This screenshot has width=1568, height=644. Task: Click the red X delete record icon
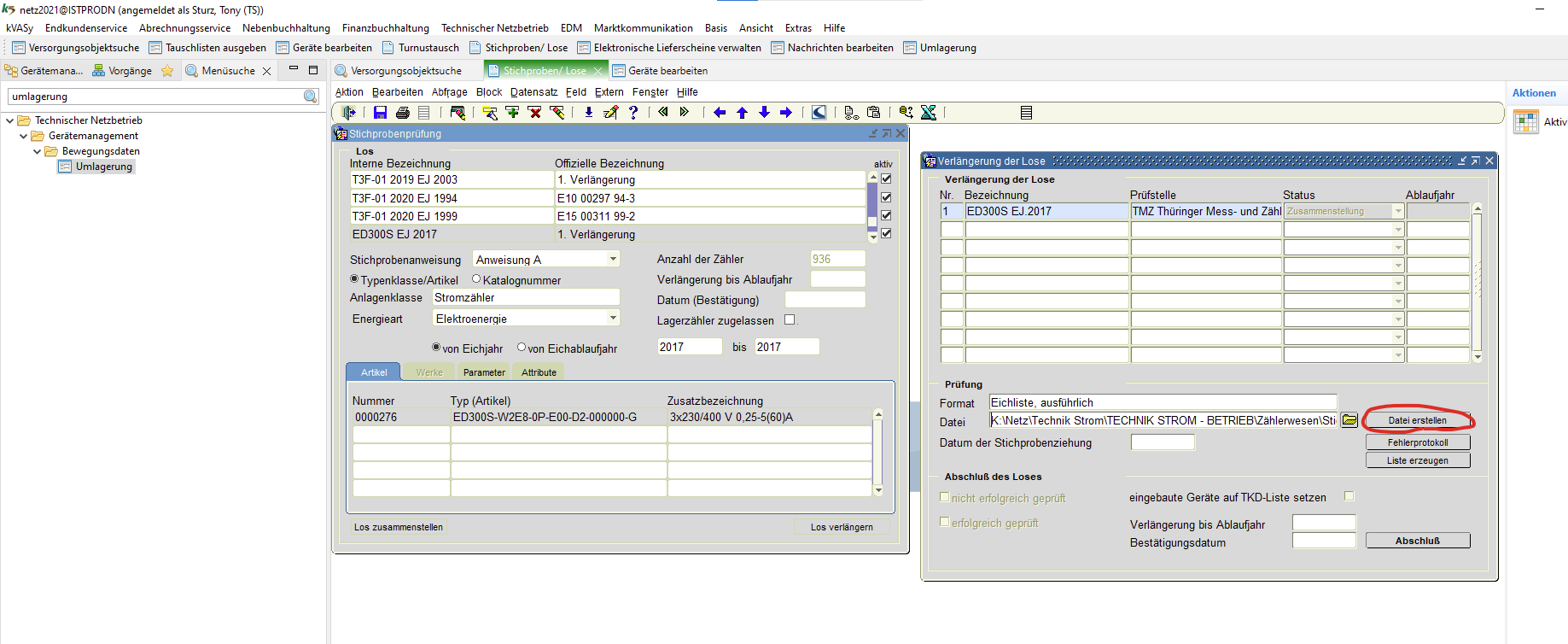tap(534, 113)
